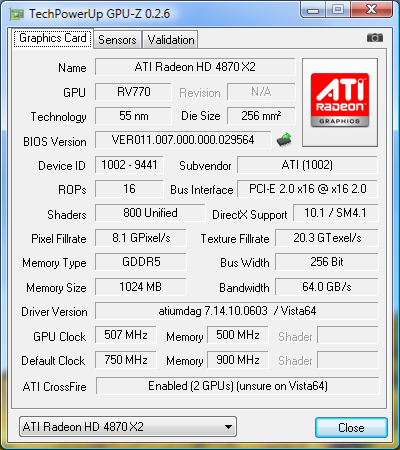
Task: Click the "DirectX Support" label
Action: tap(250, 215)
